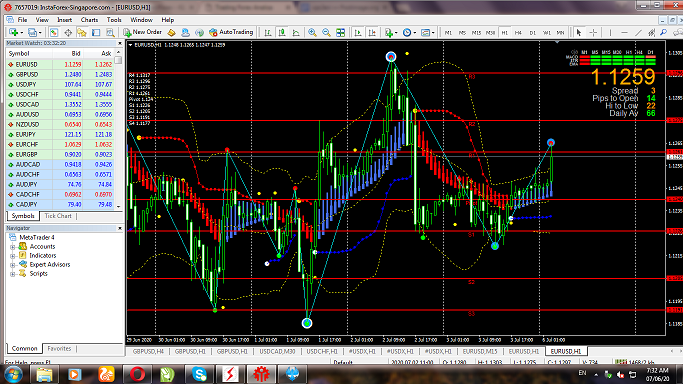Open Templates dropdown arrow
683x384 pixels.
(x=433, y=33)
